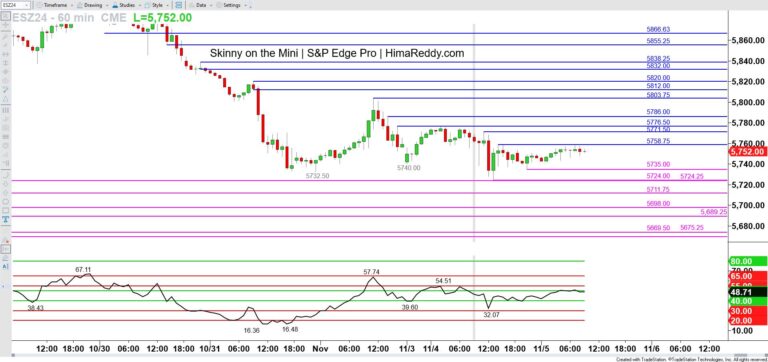Click the Drawing pencil icon in toolbar
768x362 pixels.
[x=79, y=5]
